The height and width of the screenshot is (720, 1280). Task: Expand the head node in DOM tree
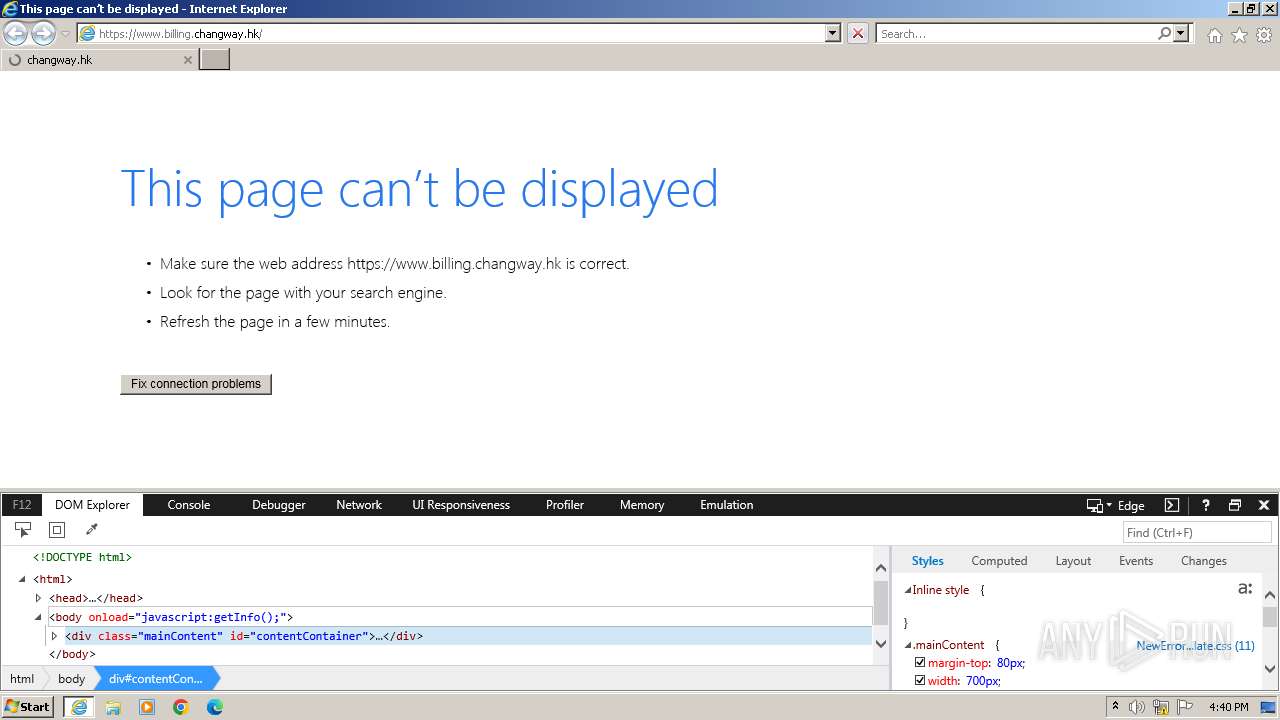(x=38, y=598)
